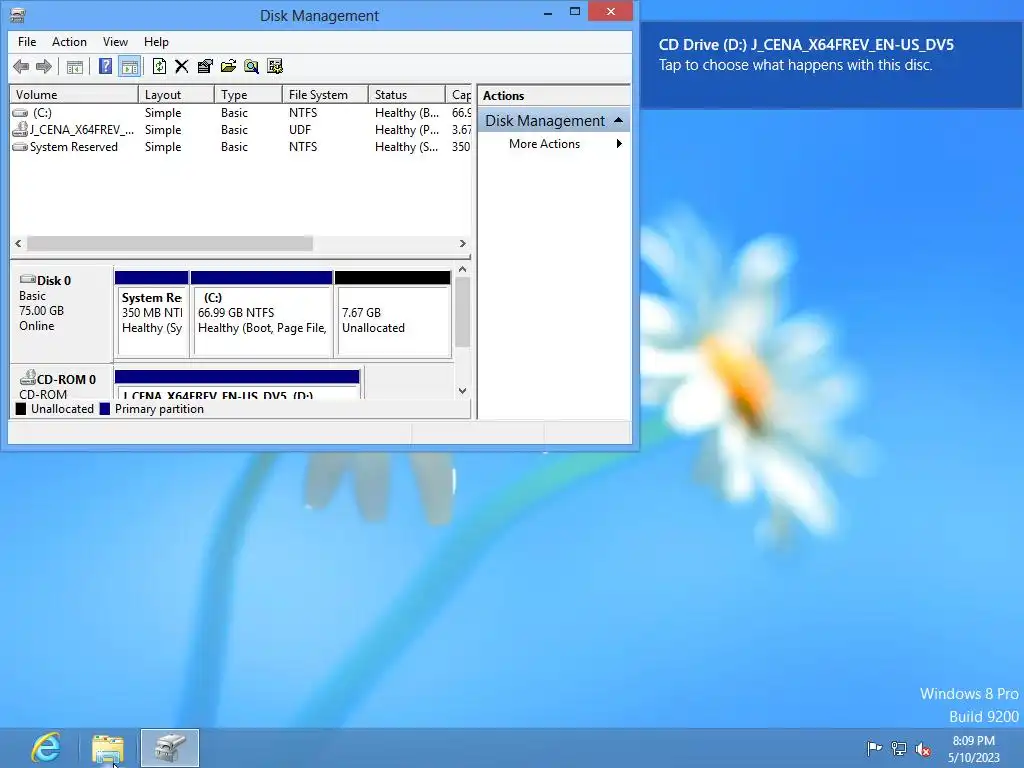Sort by the Capacity column header
Viewport: 1024px width, 768px height.
(458, 95)
